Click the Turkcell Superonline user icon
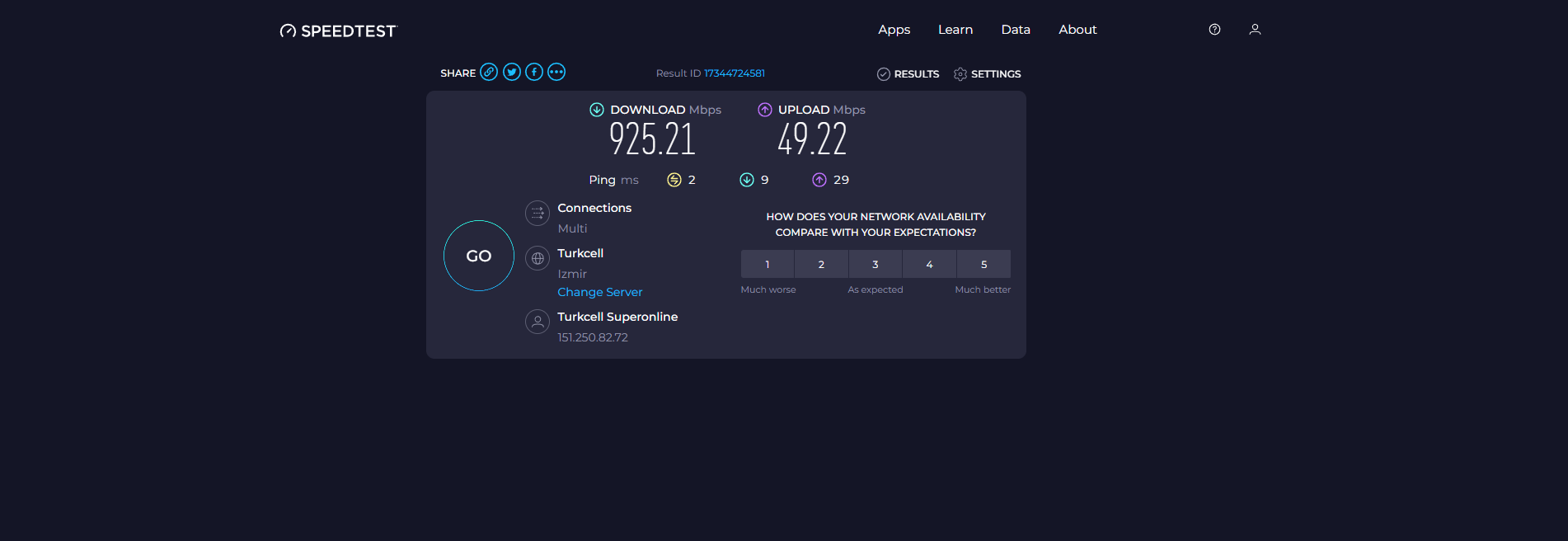This screenshot has height=541, width=1568. pyautogui.click(x=538, y=322)
